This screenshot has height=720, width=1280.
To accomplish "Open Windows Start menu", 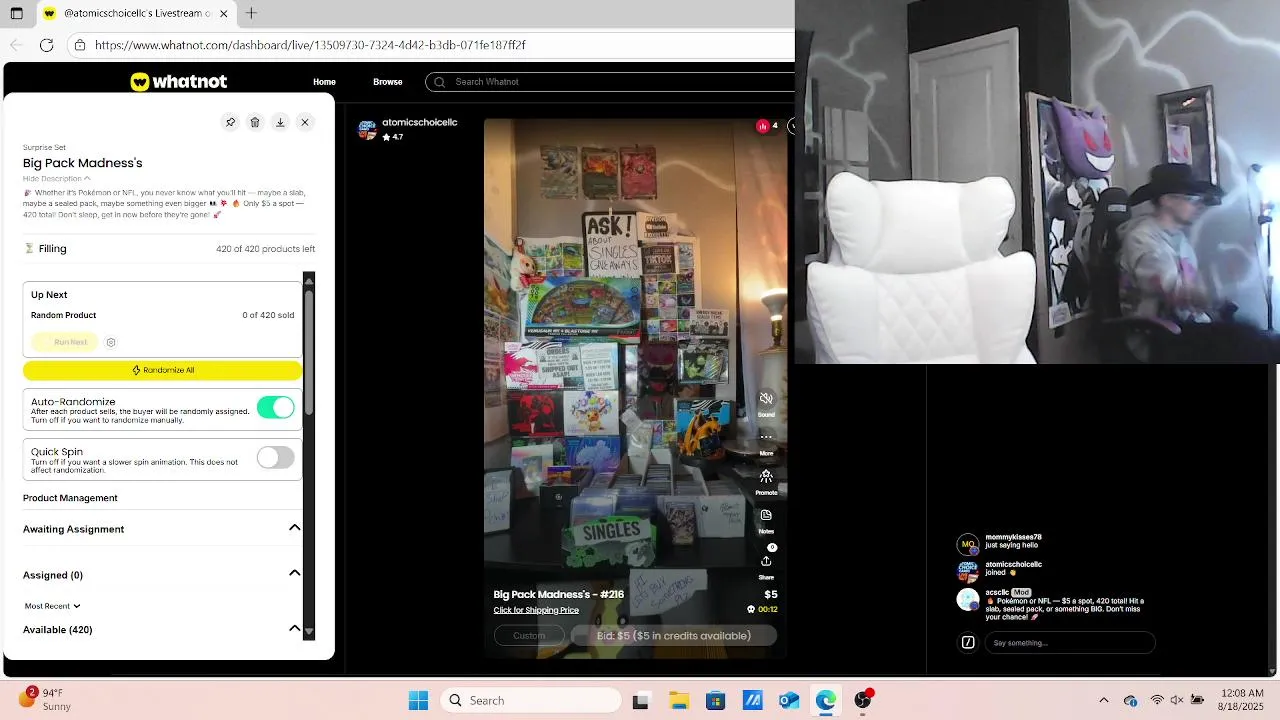I will (418, 701).
